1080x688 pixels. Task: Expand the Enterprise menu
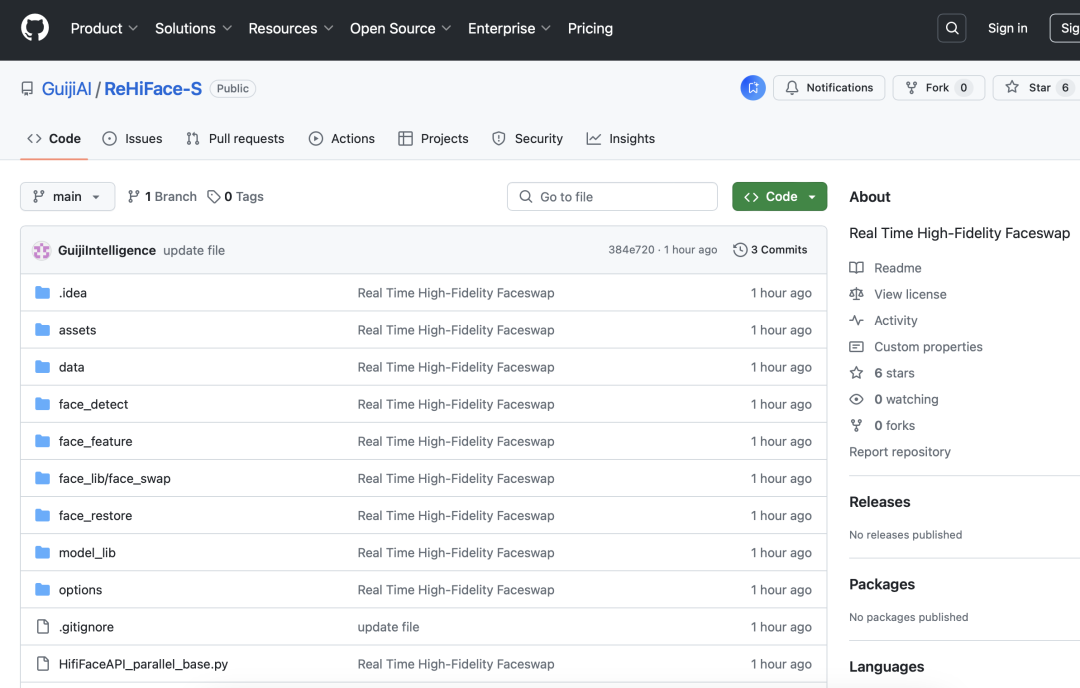pos(509,28)
